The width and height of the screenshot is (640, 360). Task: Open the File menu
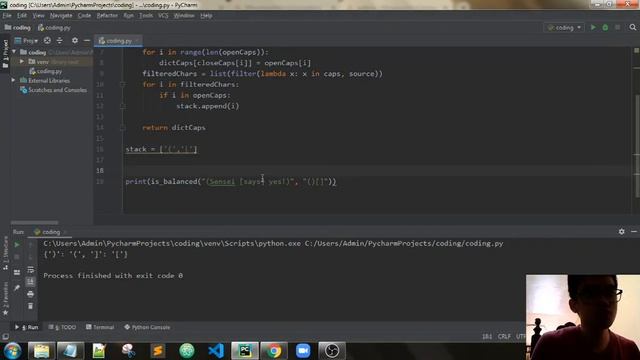tap(7, 16)
